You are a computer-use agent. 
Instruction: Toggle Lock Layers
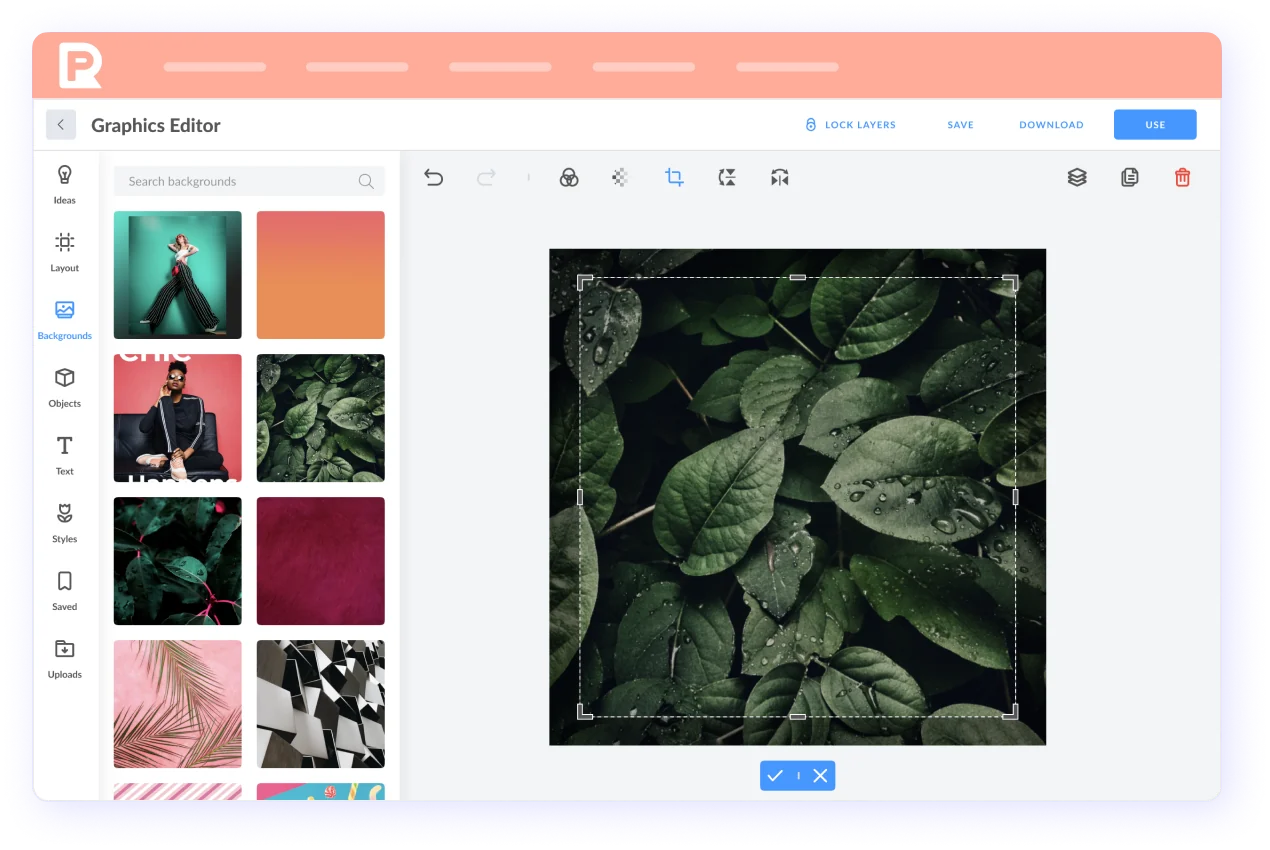tap(850, 125)
